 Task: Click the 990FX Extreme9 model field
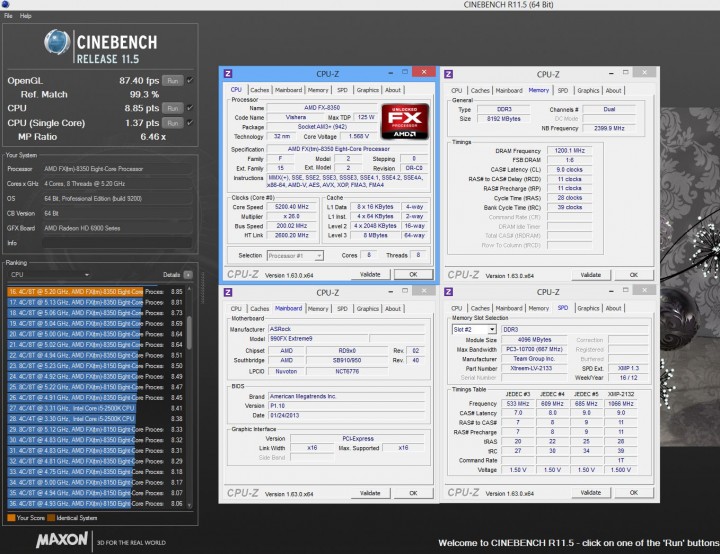point(319,339)
